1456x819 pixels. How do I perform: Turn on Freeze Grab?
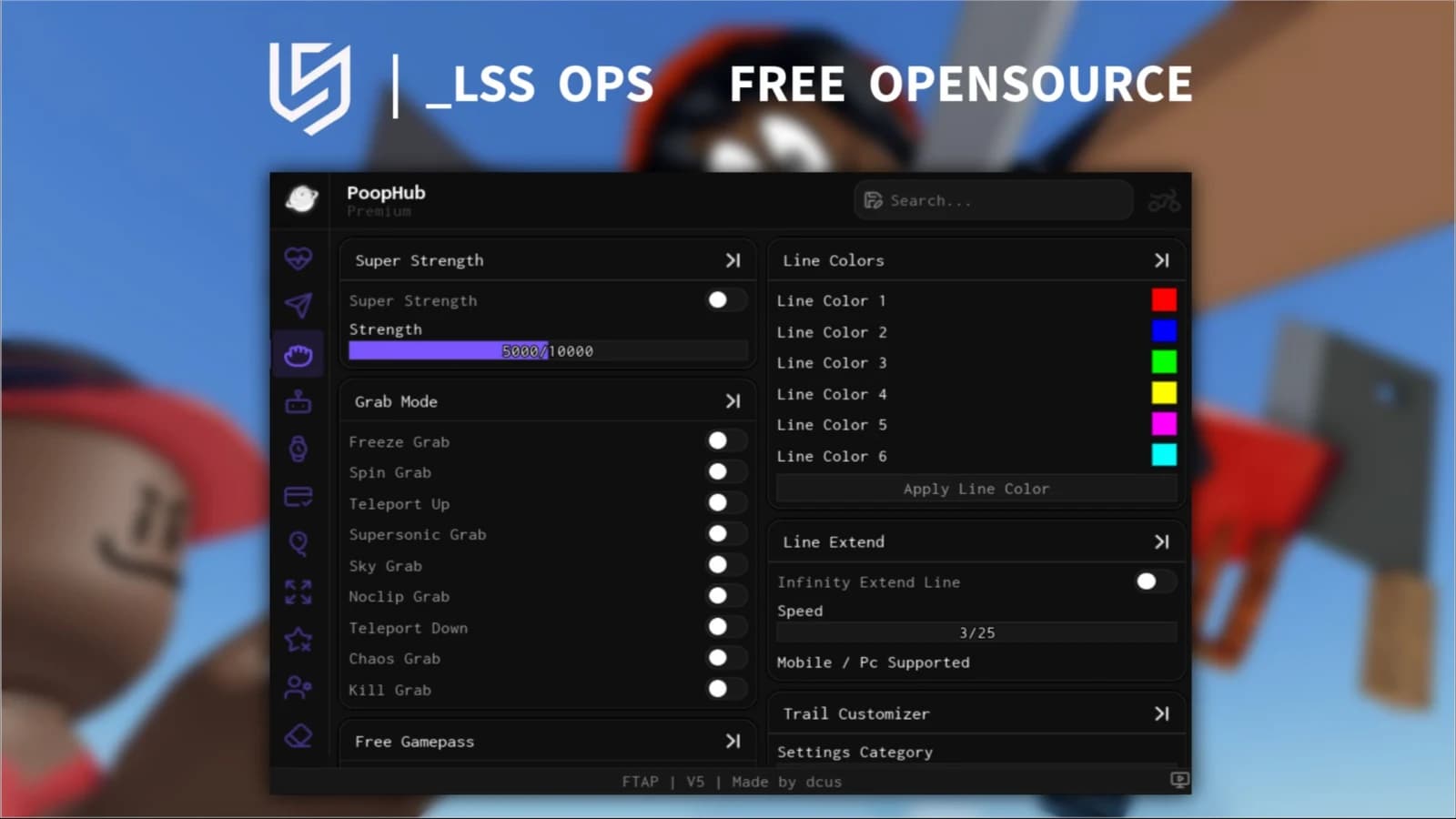click(726, 440)
